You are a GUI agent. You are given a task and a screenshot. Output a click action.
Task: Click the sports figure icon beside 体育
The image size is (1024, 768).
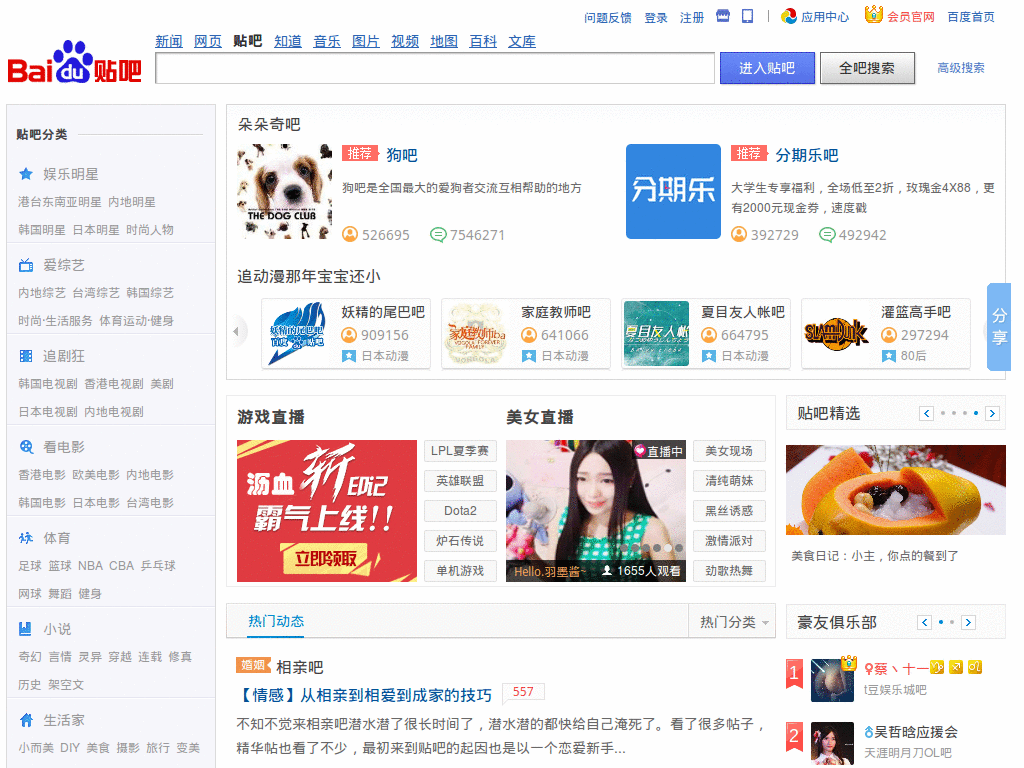(26, 538)
